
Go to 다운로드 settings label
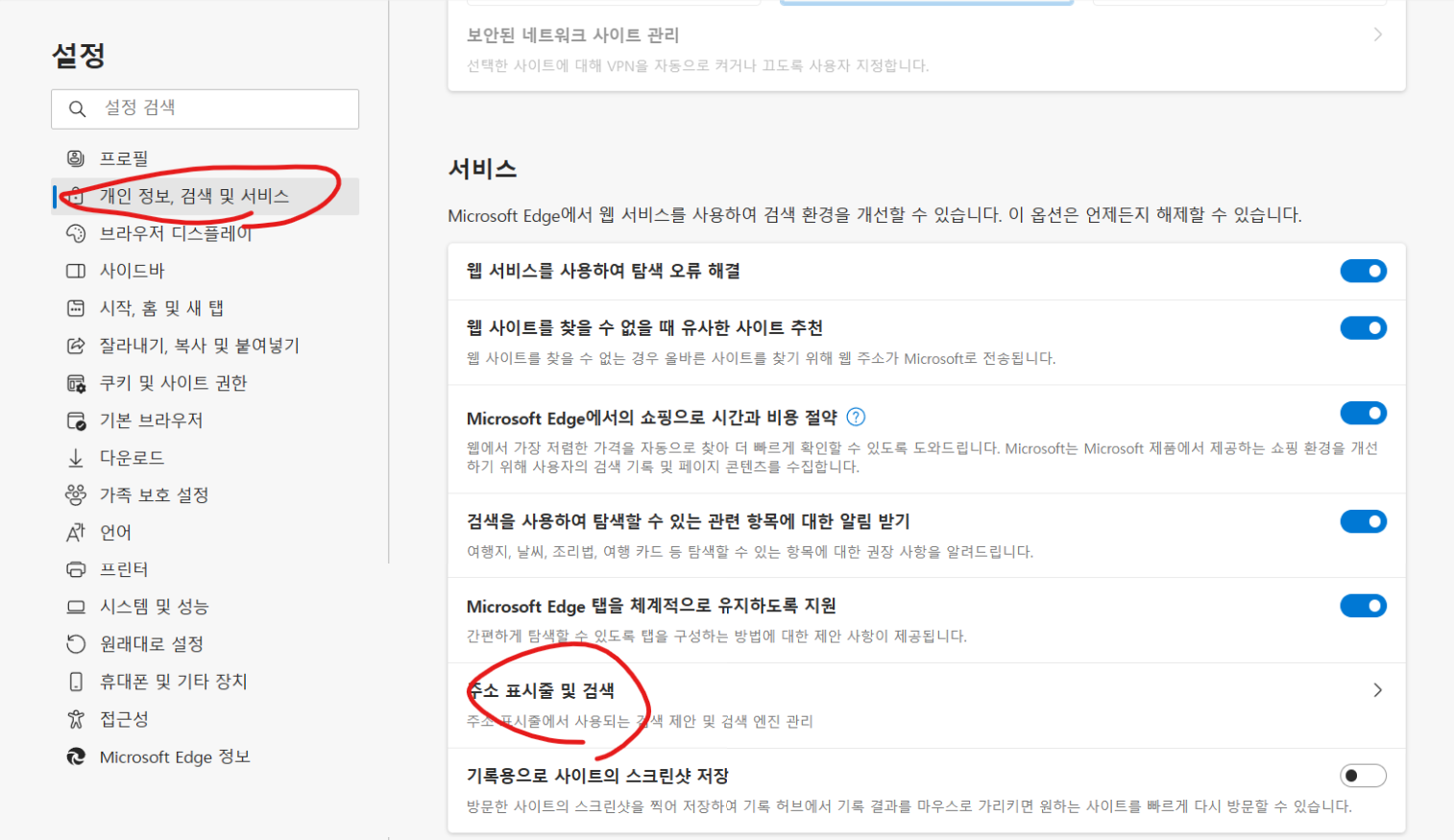coord(132,458)
